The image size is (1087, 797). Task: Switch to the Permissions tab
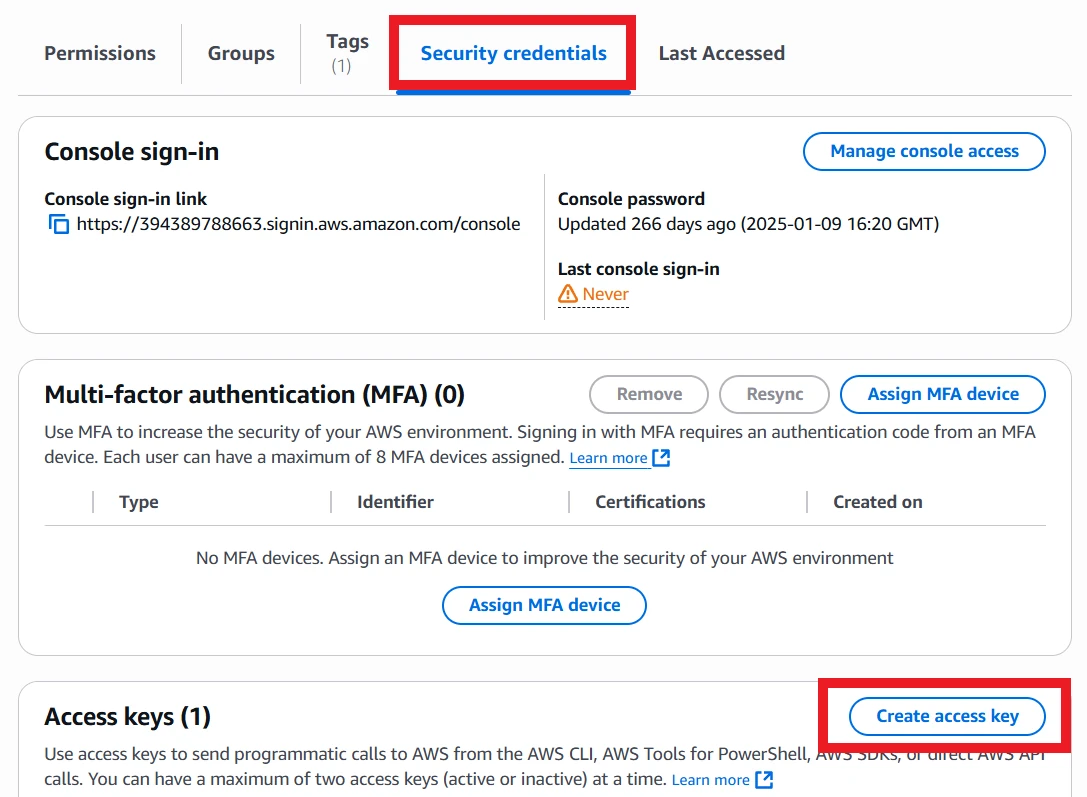coord(100,53)
